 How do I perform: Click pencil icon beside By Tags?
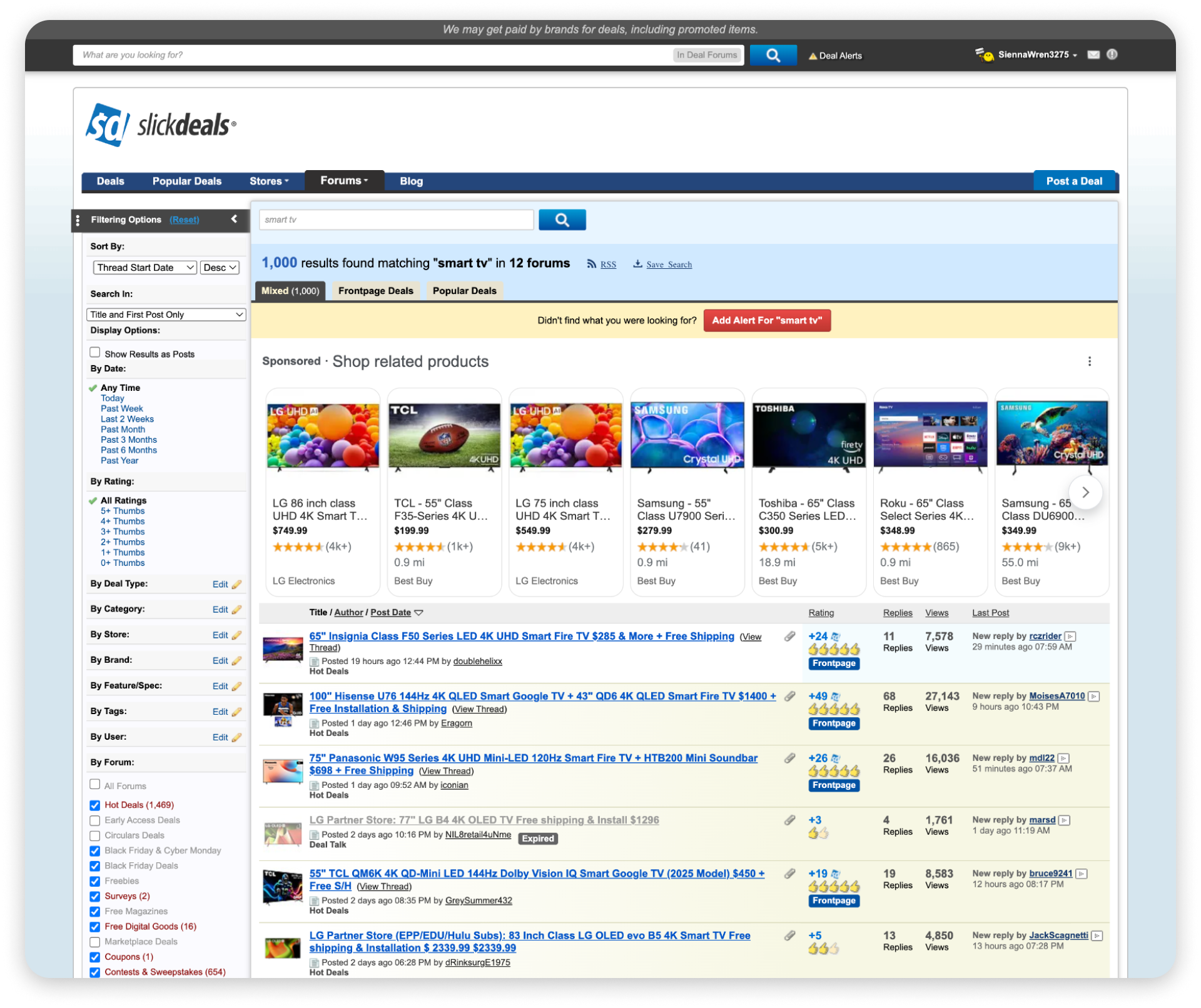point(236,712)
